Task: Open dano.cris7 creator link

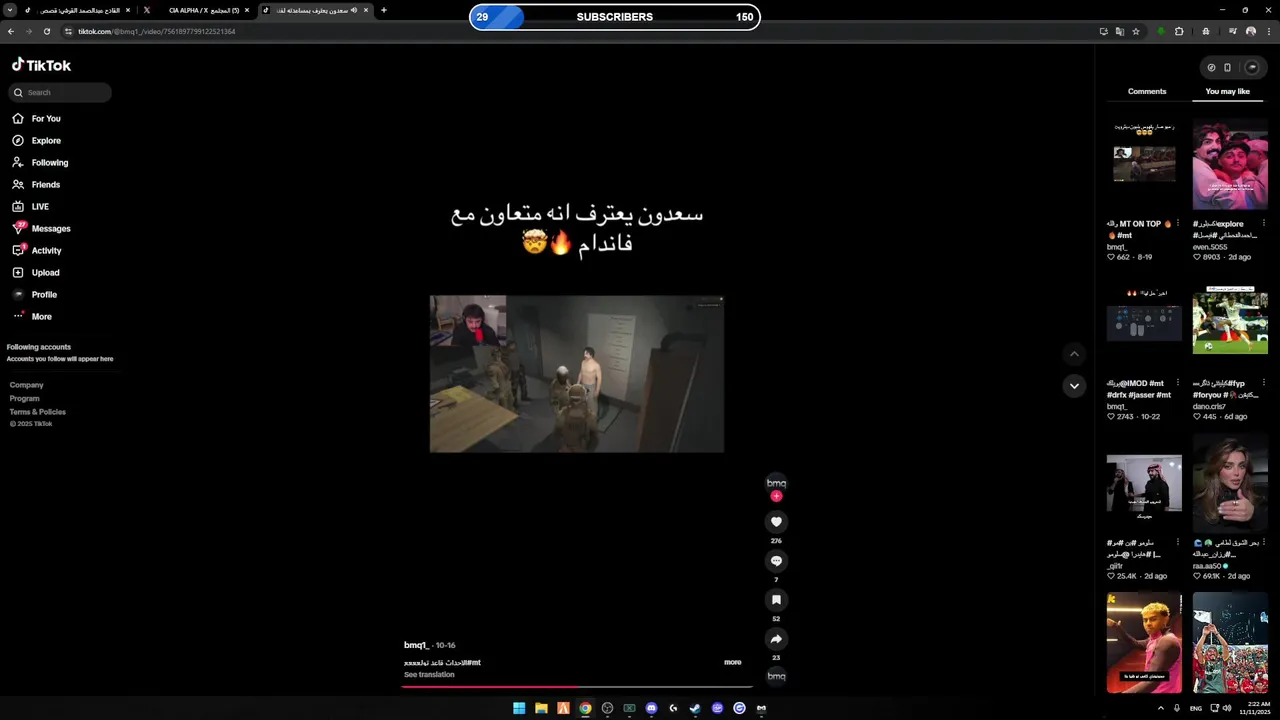Action: click(x=1209, y=406)
